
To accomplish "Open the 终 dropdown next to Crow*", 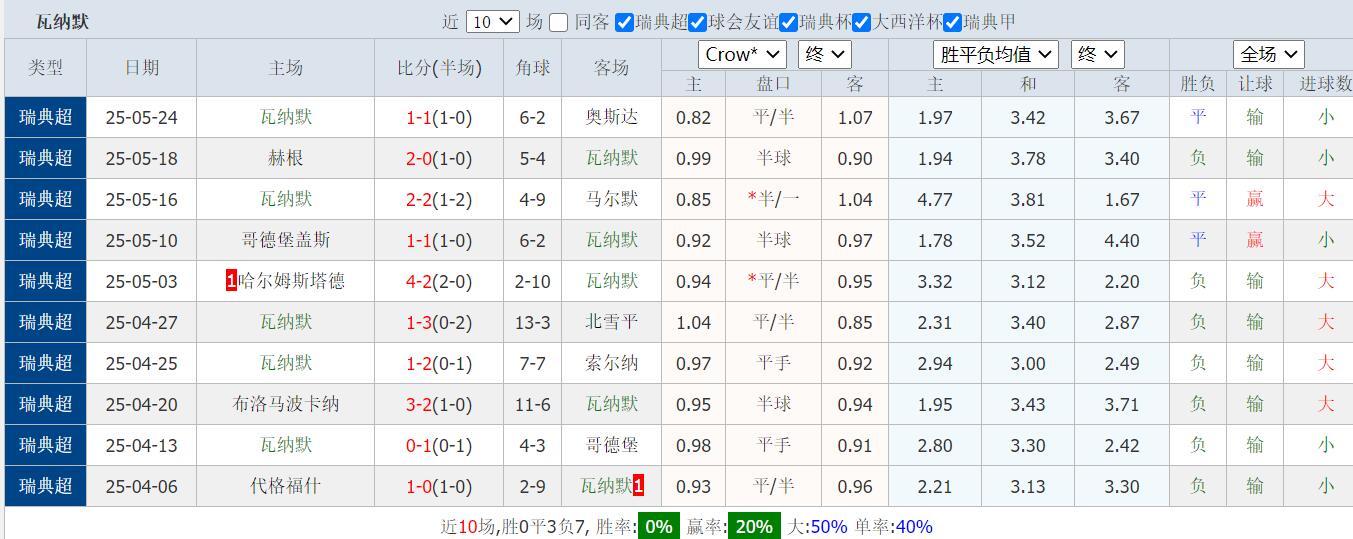I will pyautogui.click(x=826, y=54).
